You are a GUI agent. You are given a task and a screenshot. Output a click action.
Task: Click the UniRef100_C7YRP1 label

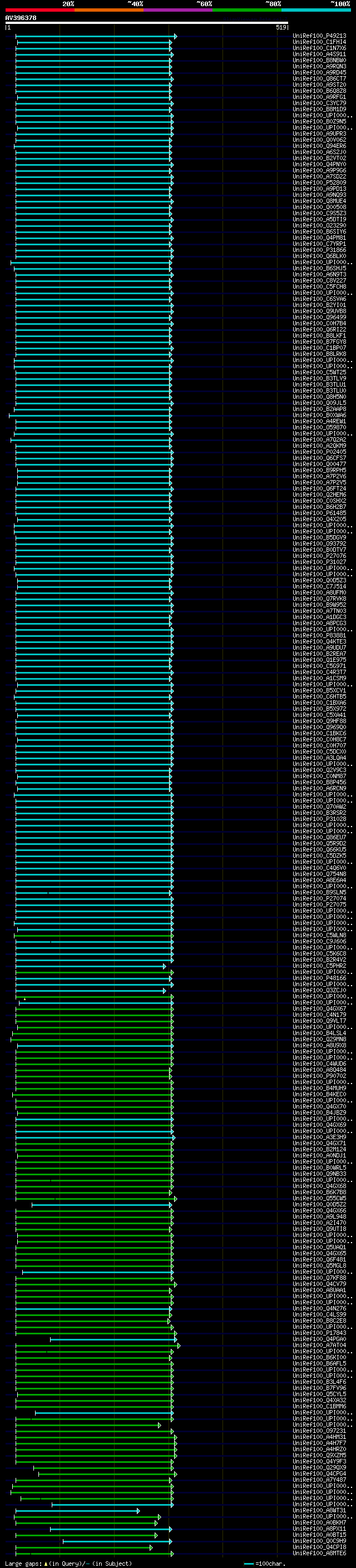[x=319, y=244]
